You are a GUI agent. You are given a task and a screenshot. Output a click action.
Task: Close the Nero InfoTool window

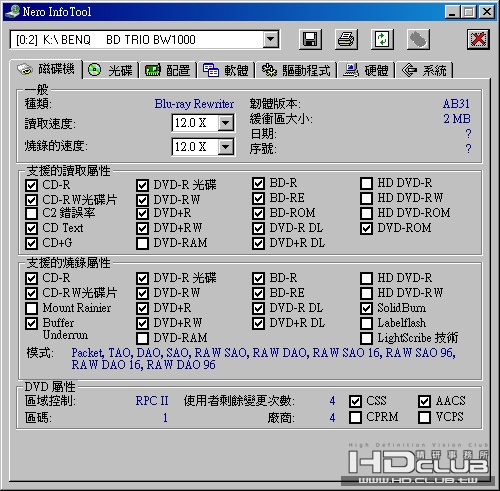(x=487, y=12)
